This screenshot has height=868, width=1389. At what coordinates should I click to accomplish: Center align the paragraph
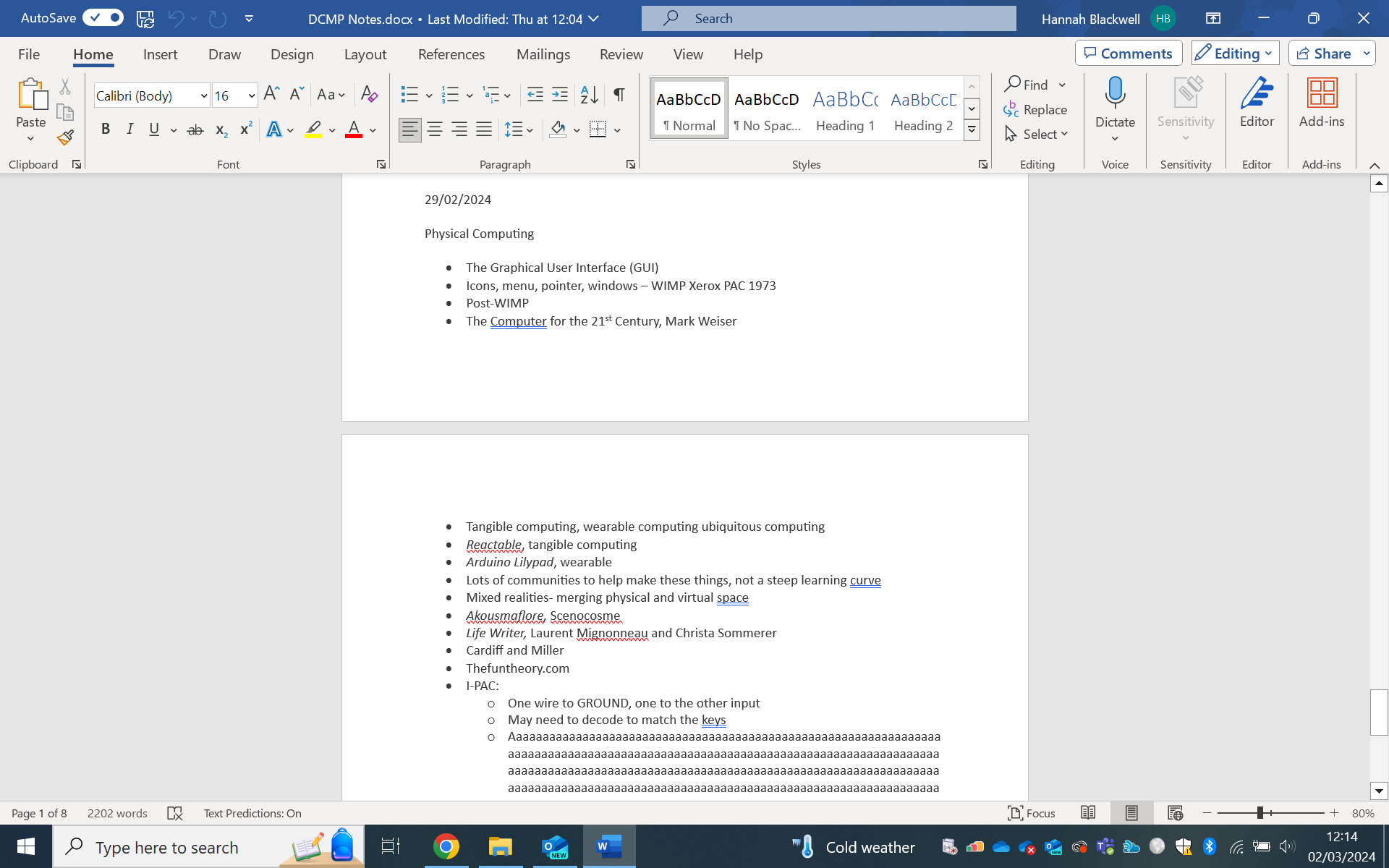(435, 130)
